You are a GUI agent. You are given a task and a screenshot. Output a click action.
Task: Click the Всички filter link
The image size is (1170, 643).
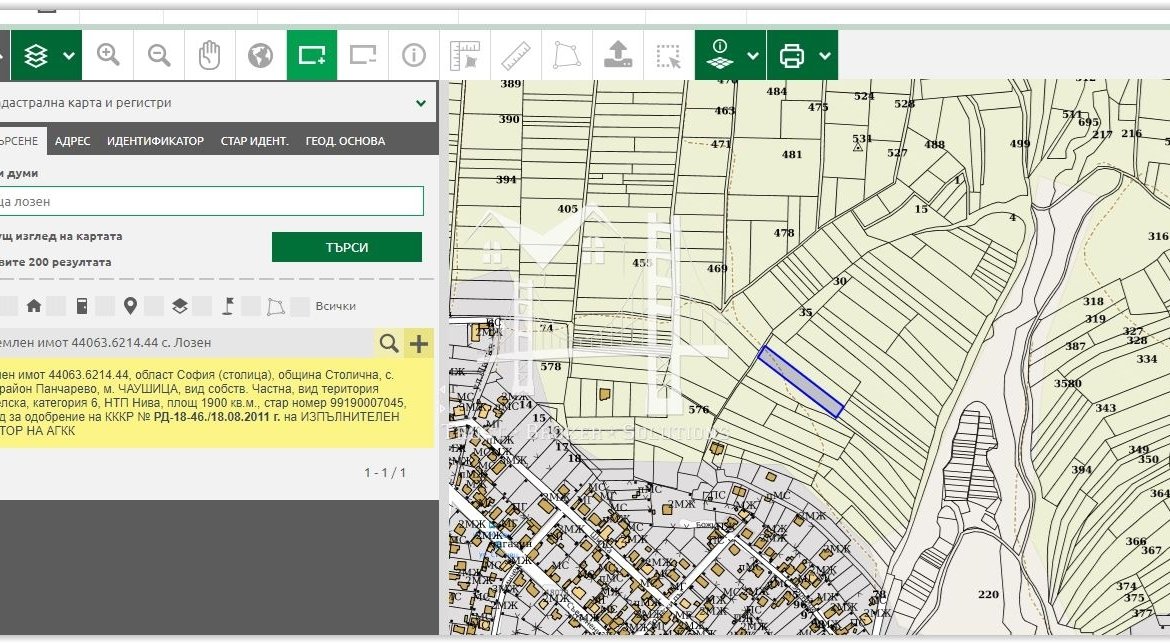[x=335, y=306]
